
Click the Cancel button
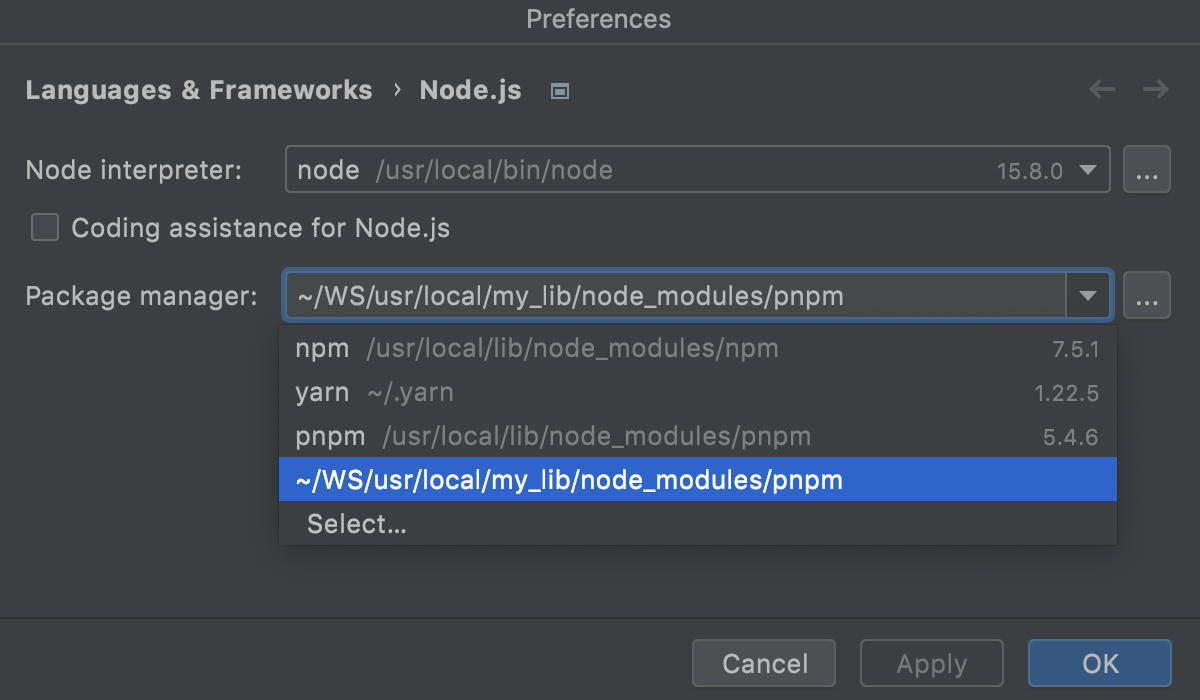[763, 663]
